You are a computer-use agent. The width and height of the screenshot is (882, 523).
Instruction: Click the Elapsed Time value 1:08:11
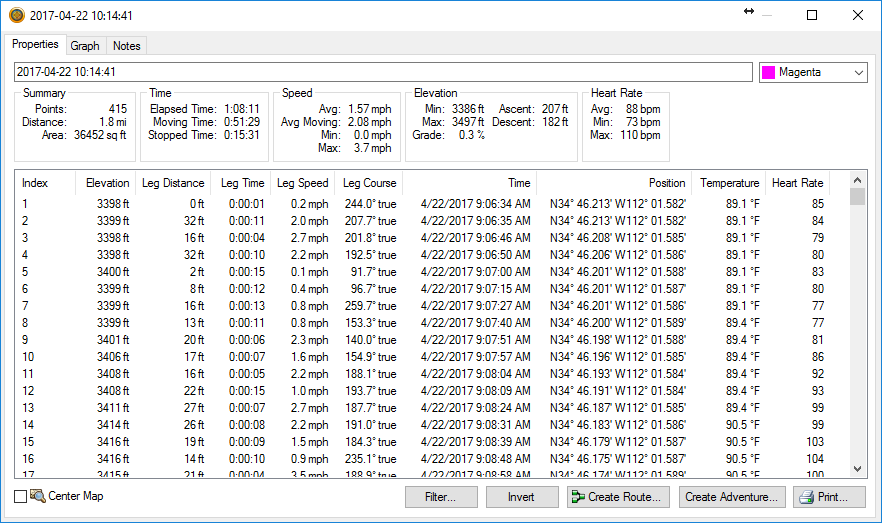click(x=242, y=109)
